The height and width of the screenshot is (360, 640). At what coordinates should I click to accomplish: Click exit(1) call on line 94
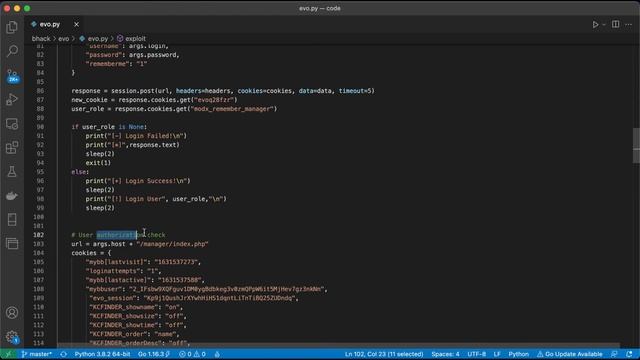click(98, 163)
